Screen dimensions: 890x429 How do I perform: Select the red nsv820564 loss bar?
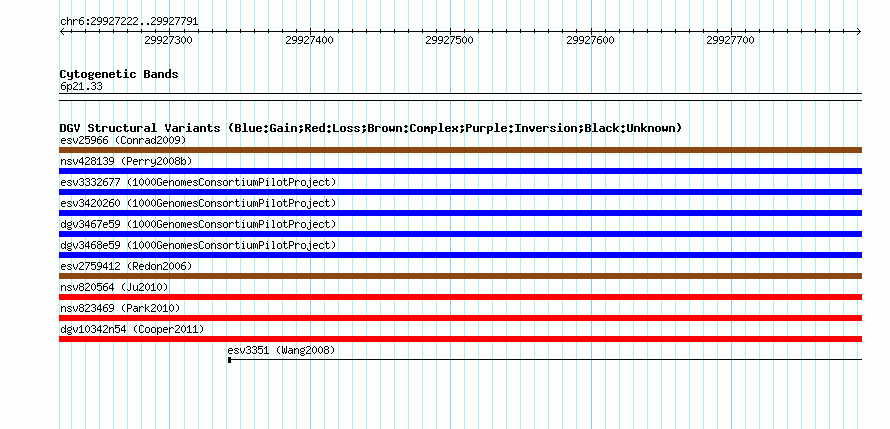click(460, 297)
